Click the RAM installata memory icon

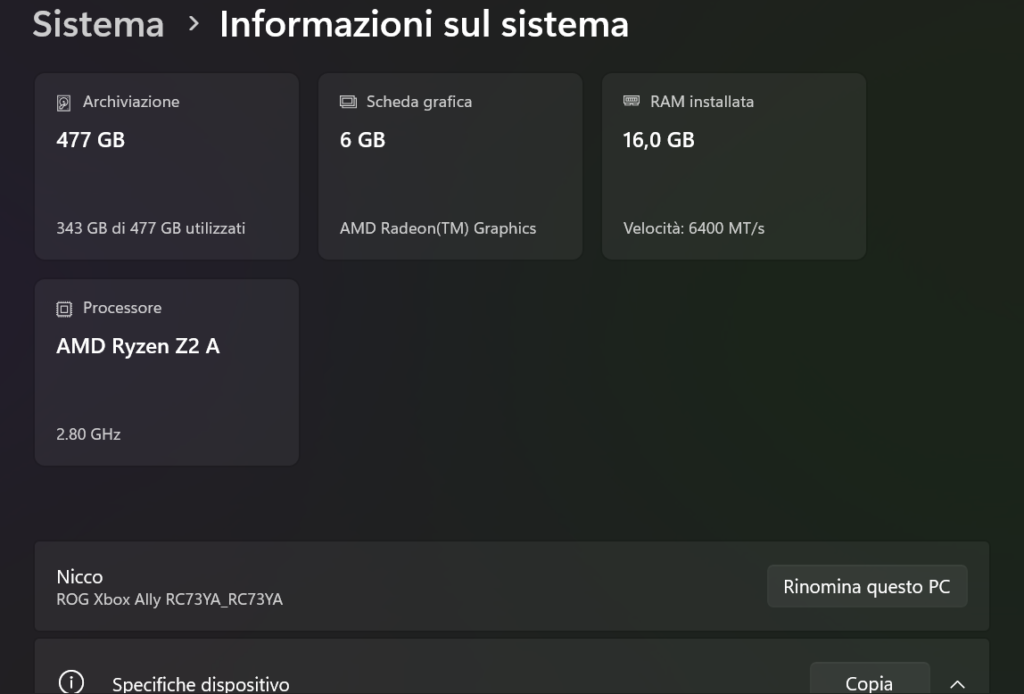pyautogui.click(x=631, y=102)
